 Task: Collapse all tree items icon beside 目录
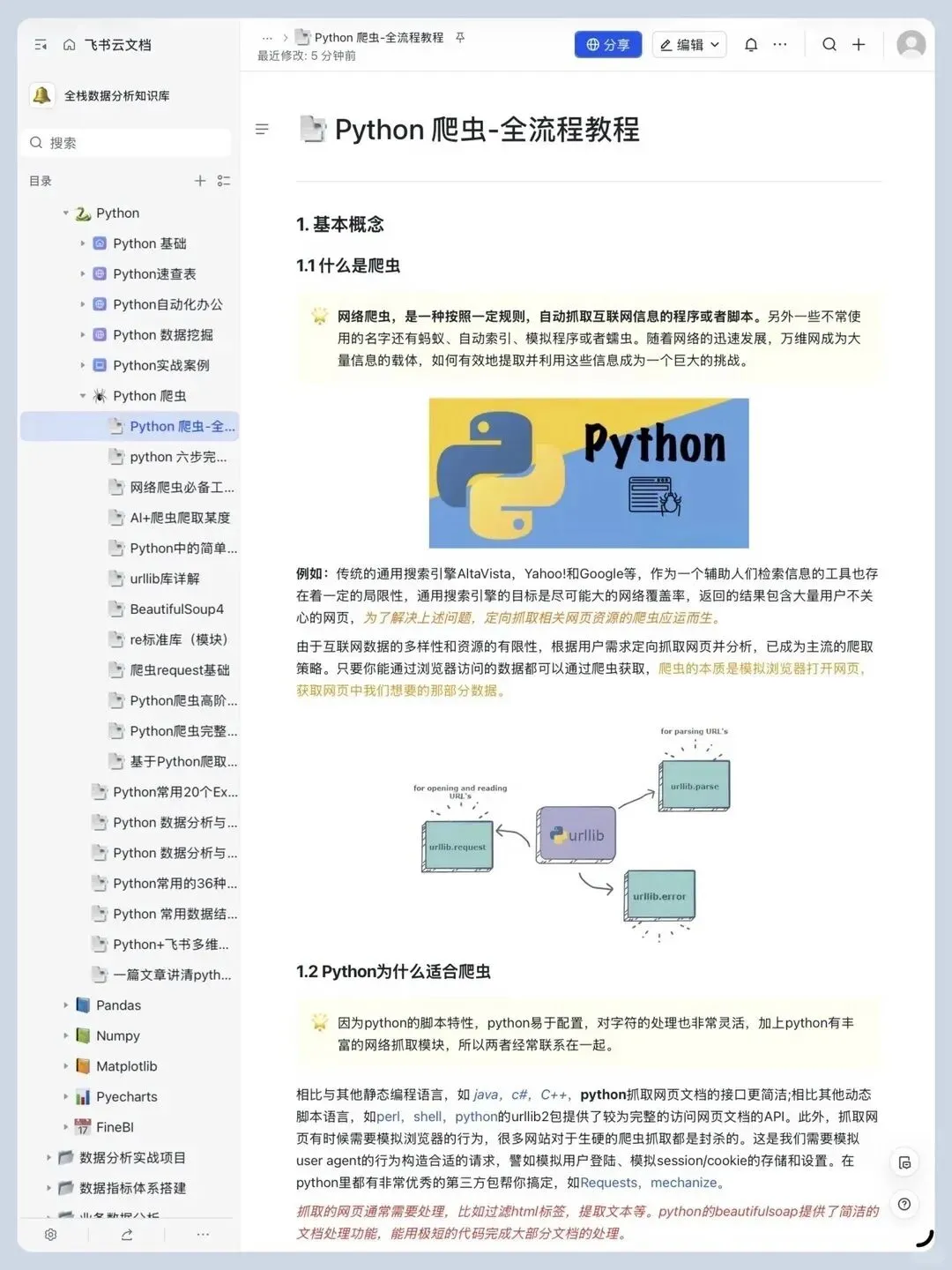[x=224, y=181]
